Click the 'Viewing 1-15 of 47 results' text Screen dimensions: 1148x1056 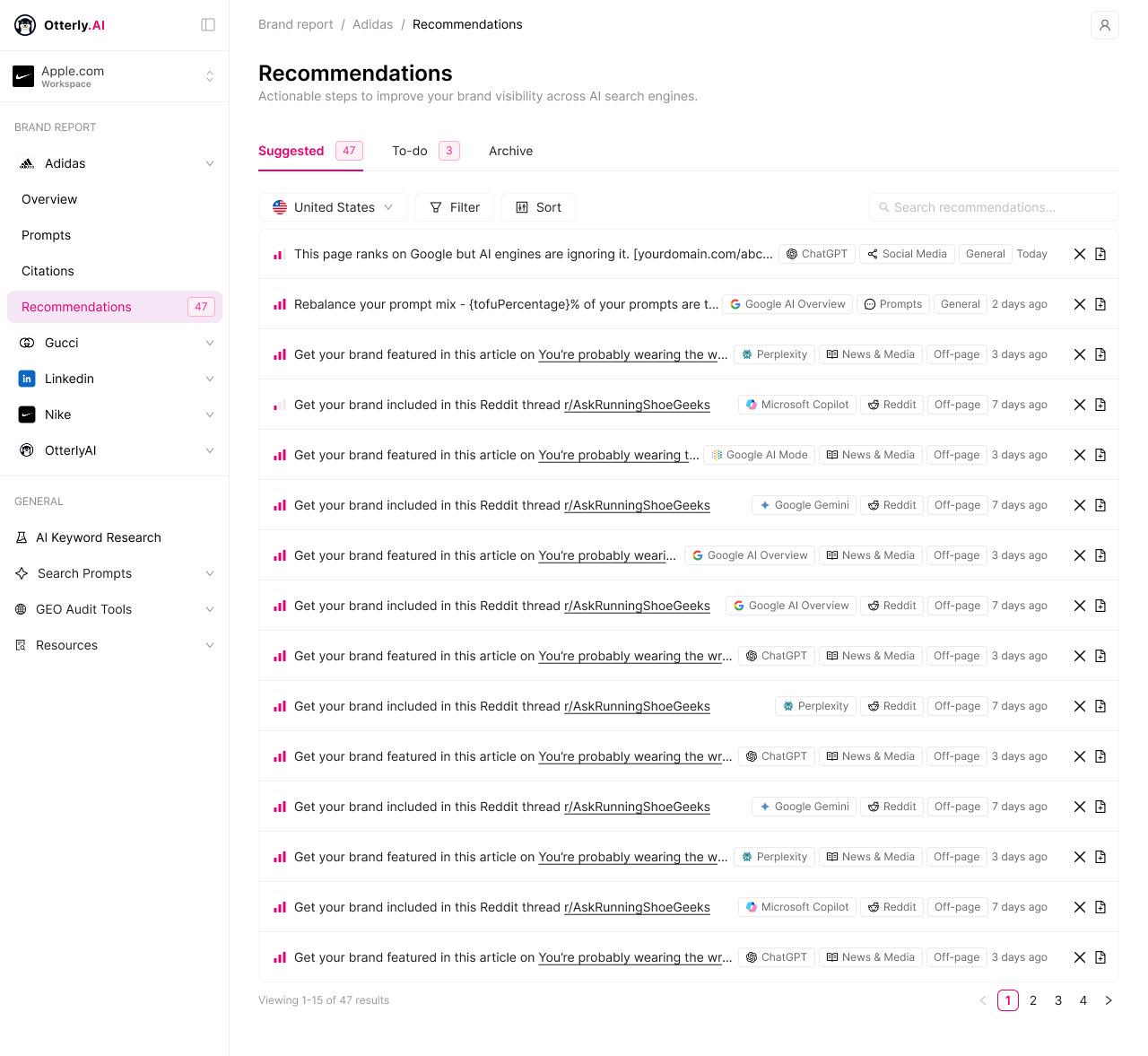324,1000
